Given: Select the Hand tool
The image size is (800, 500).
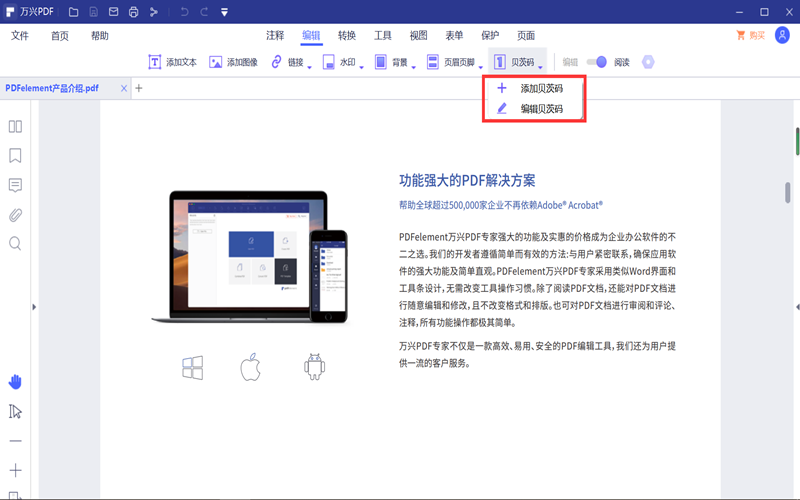Looking at the screenshot, I should point(15,381).
